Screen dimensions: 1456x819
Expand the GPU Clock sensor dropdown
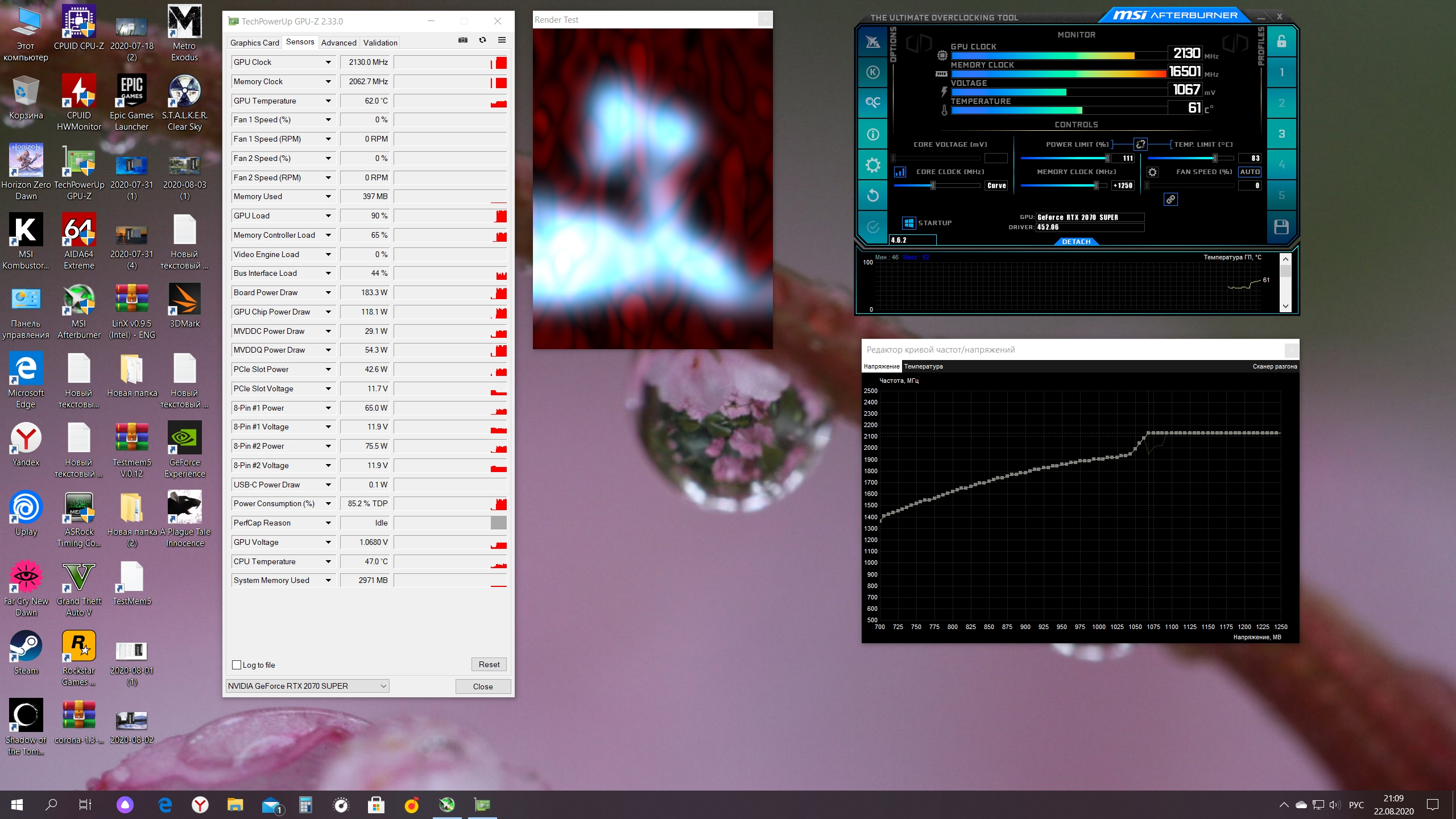point(328,63)
